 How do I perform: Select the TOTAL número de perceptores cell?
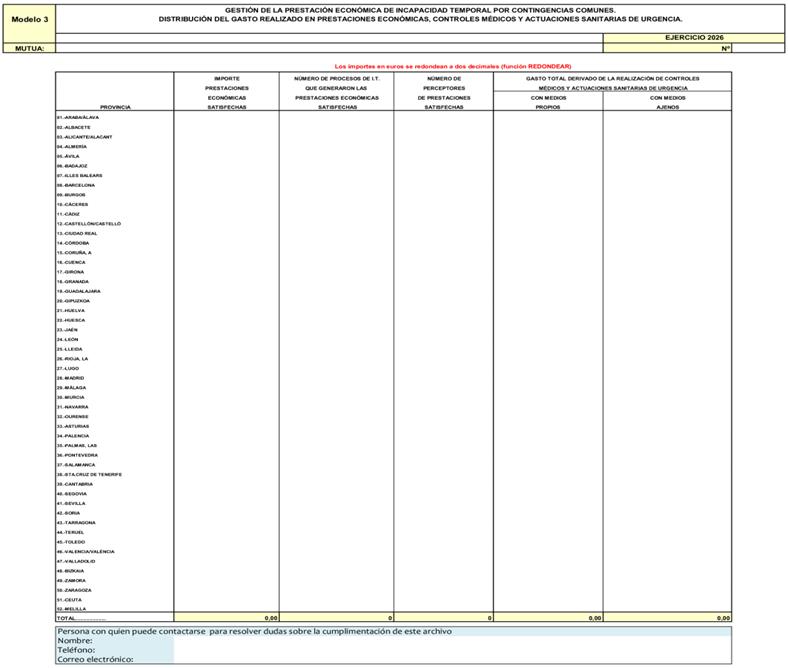tap(444, 618)
